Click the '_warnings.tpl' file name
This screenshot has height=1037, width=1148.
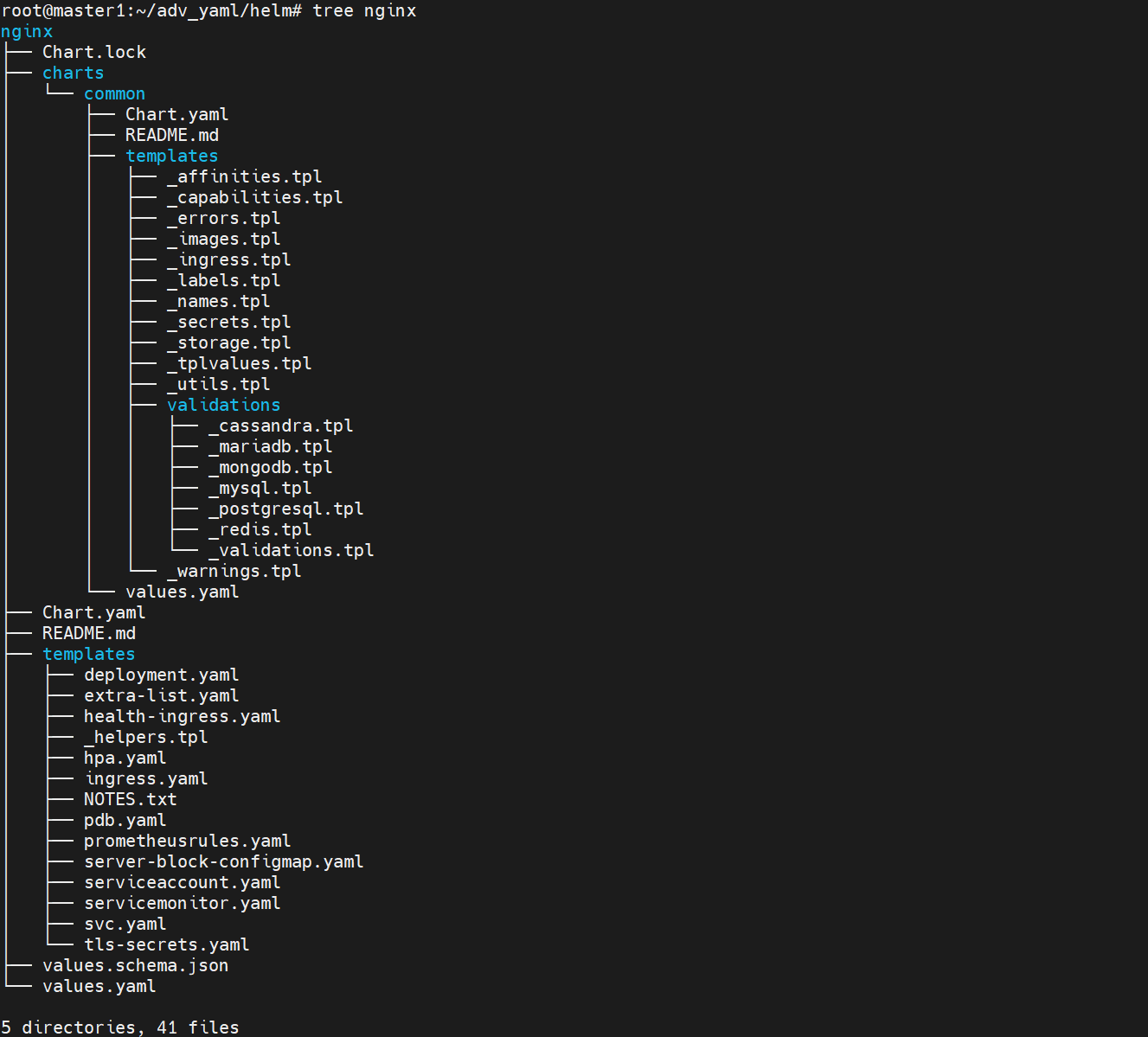tap(234, 571)
